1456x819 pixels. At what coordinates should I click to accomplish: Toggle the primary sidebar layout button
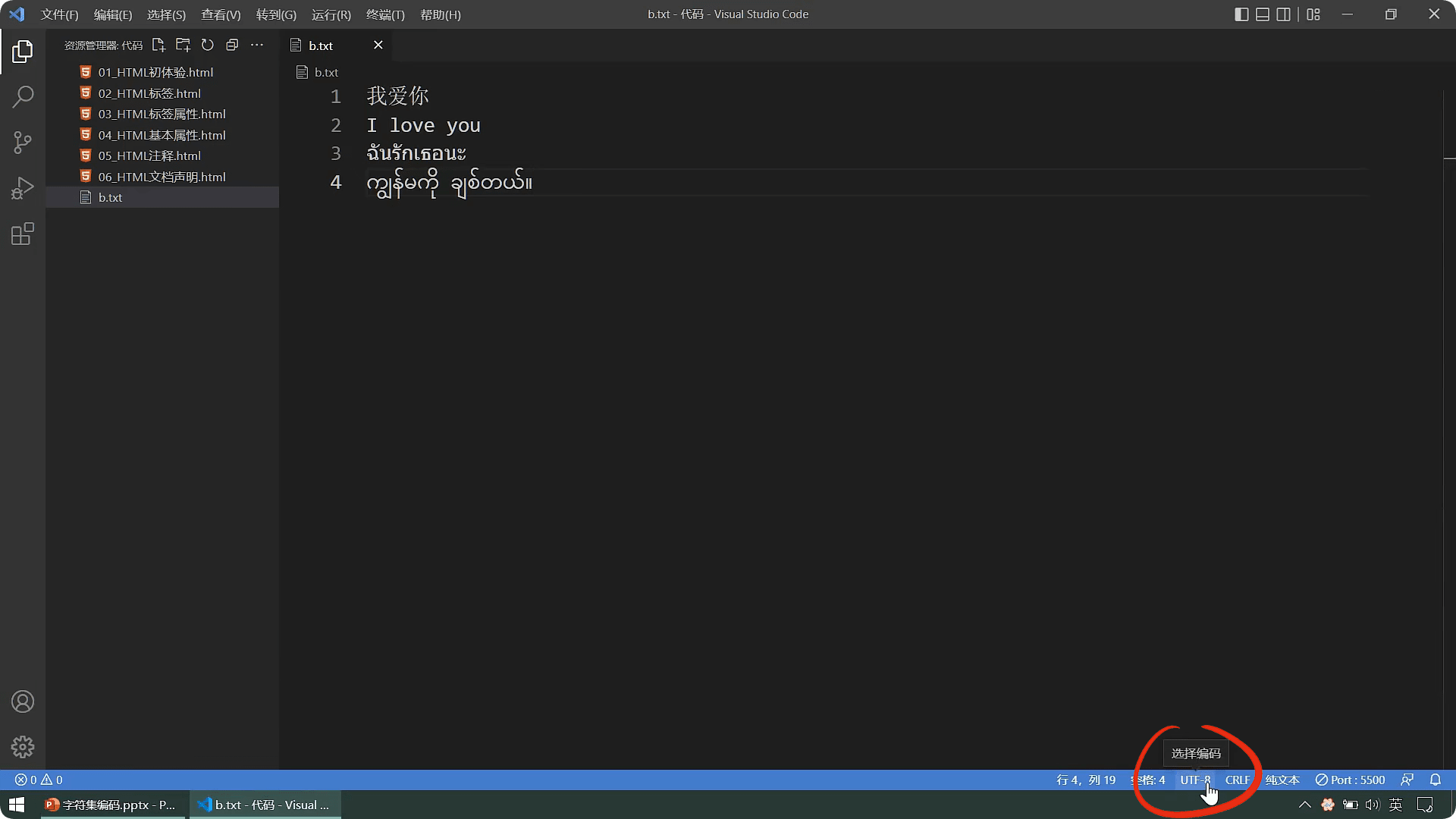[x=1241, y=14]
